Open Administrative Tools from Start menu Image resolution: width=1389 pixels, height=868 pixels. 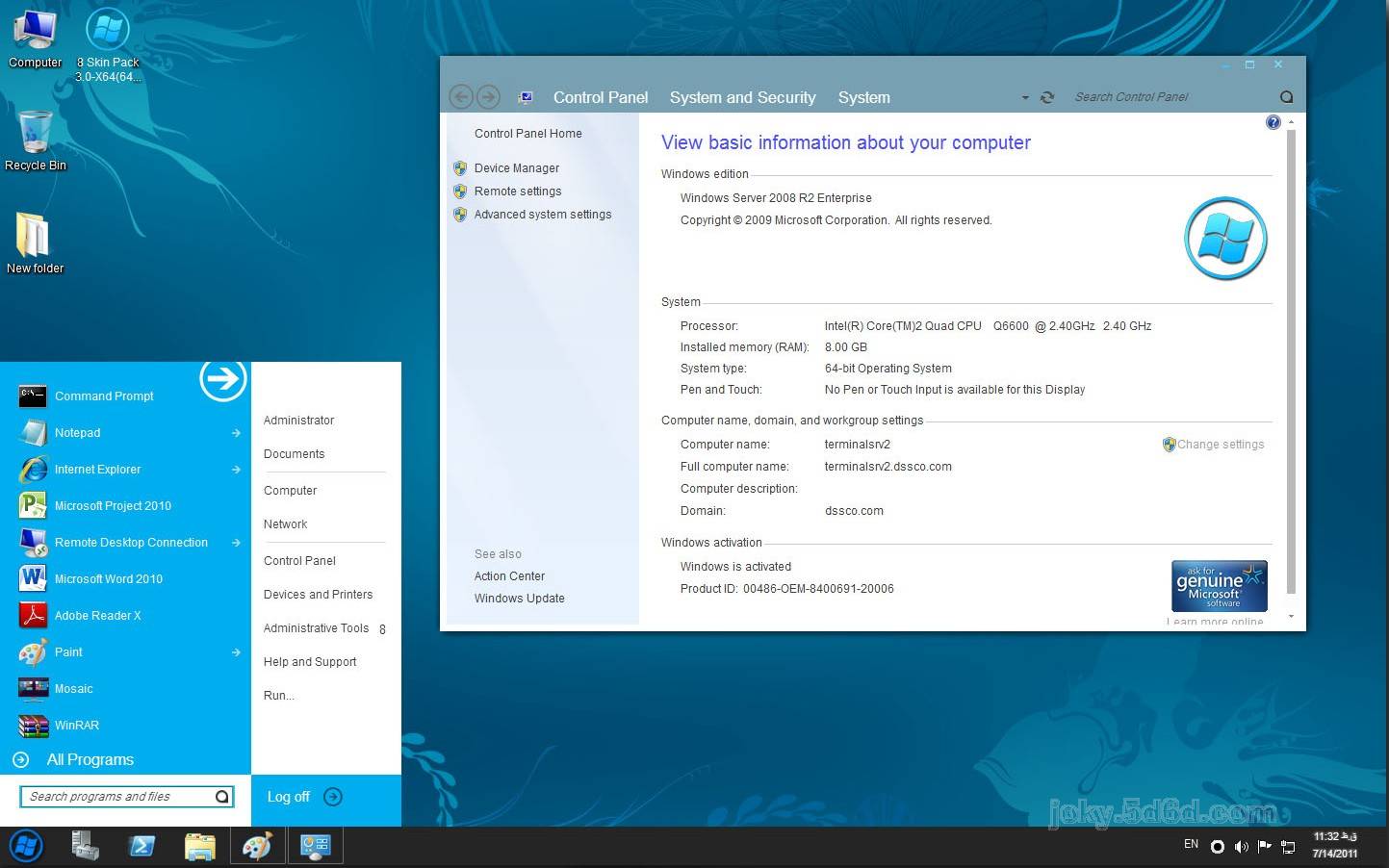point(316,628)
